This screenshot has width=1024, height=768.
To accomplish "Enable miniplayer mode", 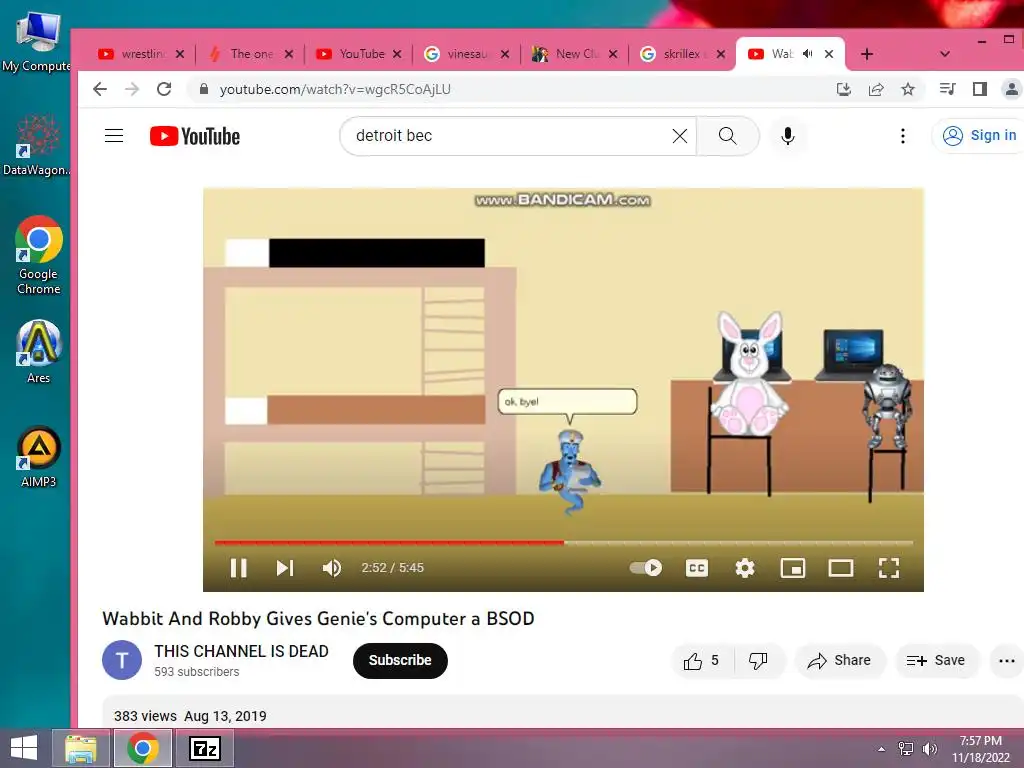I will click(x=793, y=568).
